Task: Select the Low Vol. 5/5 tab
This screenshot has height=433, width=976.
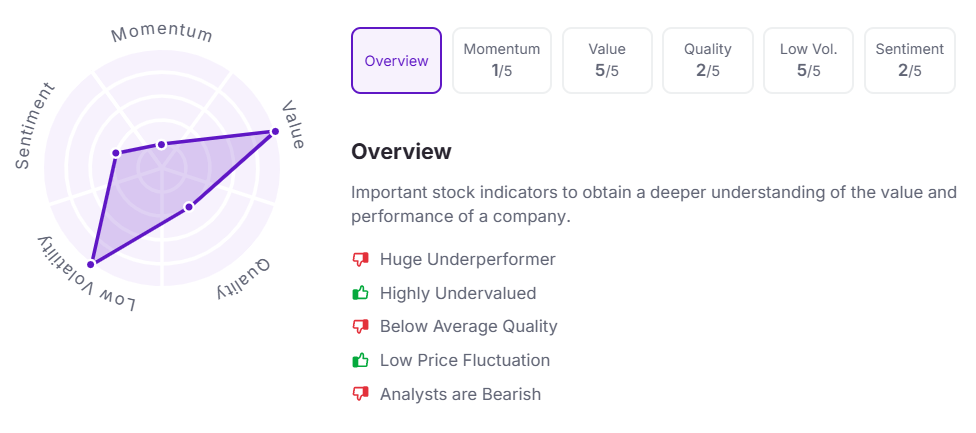Action: point(808,61)
